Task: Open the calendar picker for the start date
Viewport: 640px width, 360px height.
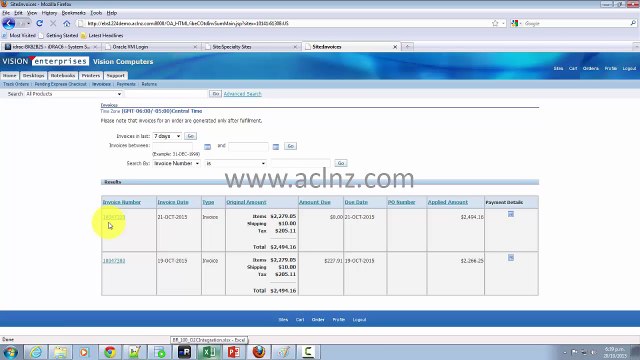Action: (x=207, y=147)
